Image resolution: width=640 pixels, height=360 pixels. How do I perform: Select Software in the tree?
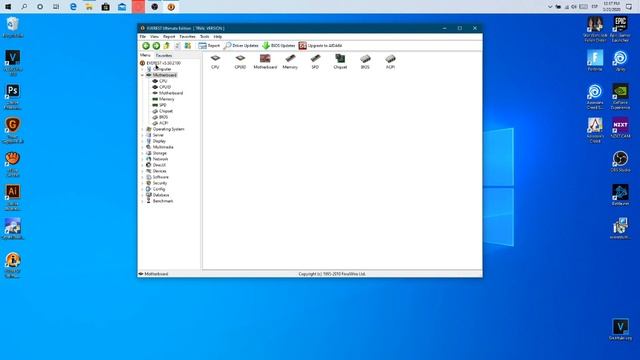pos(160,177)
